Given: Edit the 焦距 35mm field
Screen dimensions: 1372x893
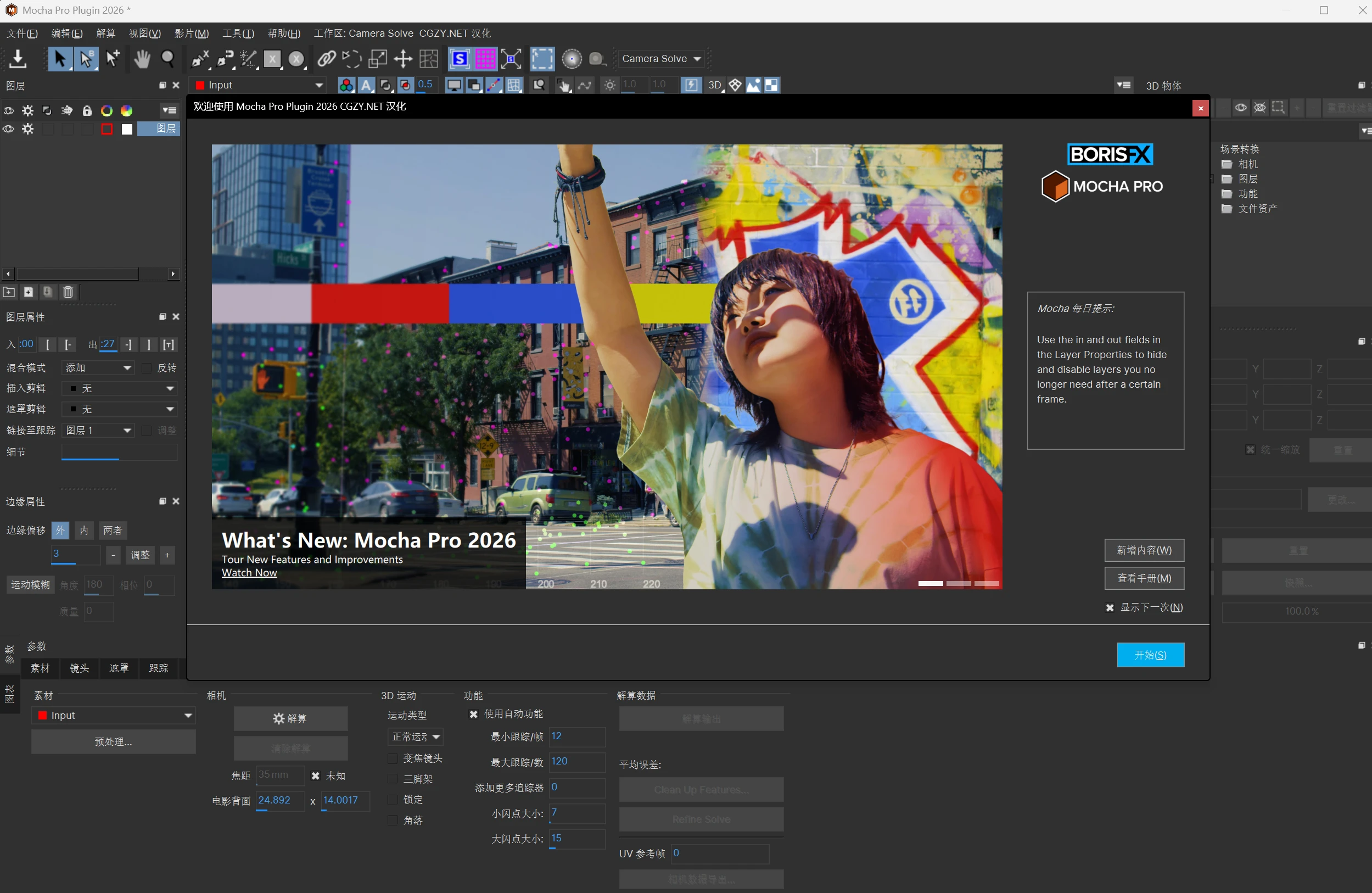Looking at the screenshot, I should 280,775.
